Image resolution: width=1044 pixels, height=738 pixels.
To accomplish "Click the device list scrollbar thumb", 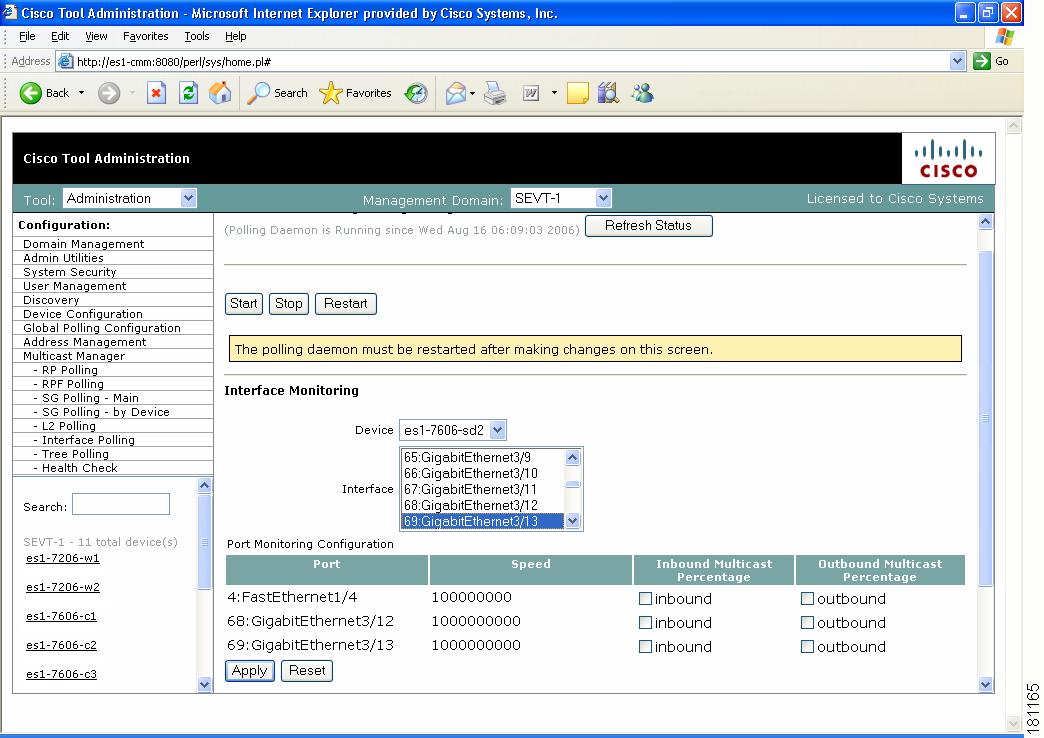I will click(204, 542).
